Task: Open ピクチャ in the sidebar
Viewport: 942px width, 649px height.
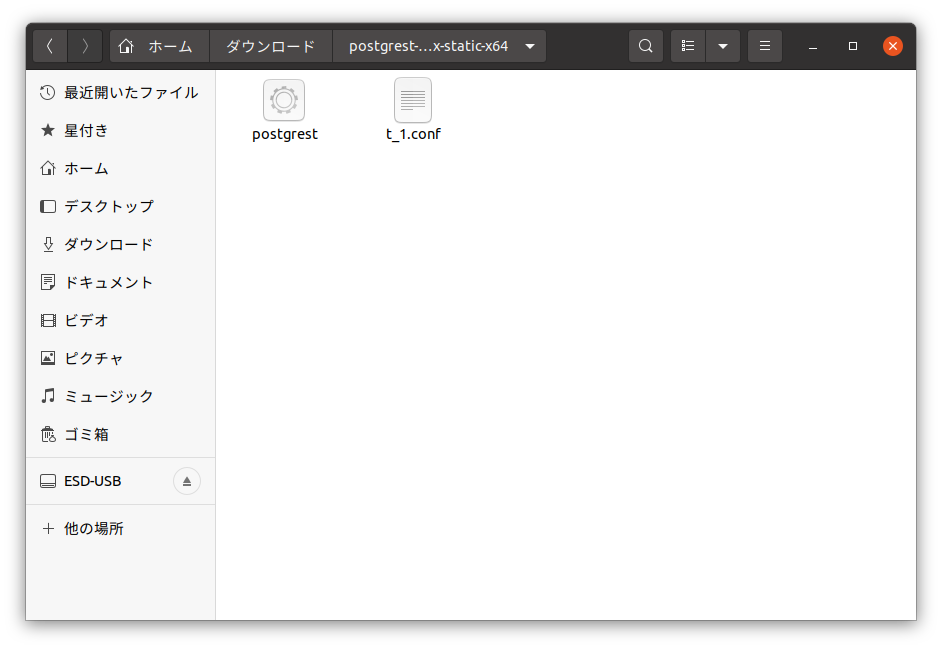Action: point(120,358)
